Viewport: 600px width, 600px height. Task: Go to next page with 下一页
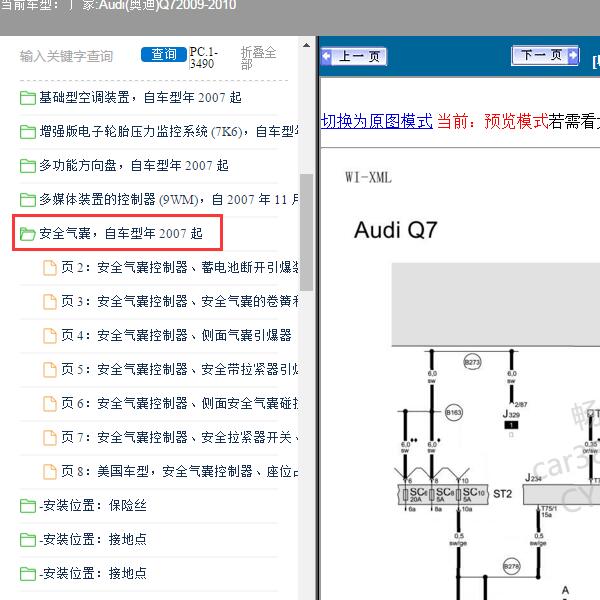(x=545, y=56)
